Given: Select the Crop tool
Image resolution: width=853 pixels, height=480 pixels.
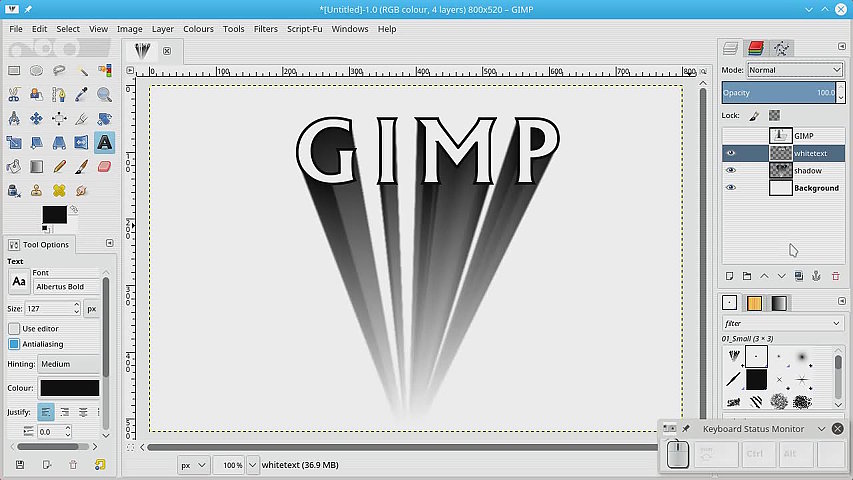Looking at the screenshot, I should coord(82,118).
